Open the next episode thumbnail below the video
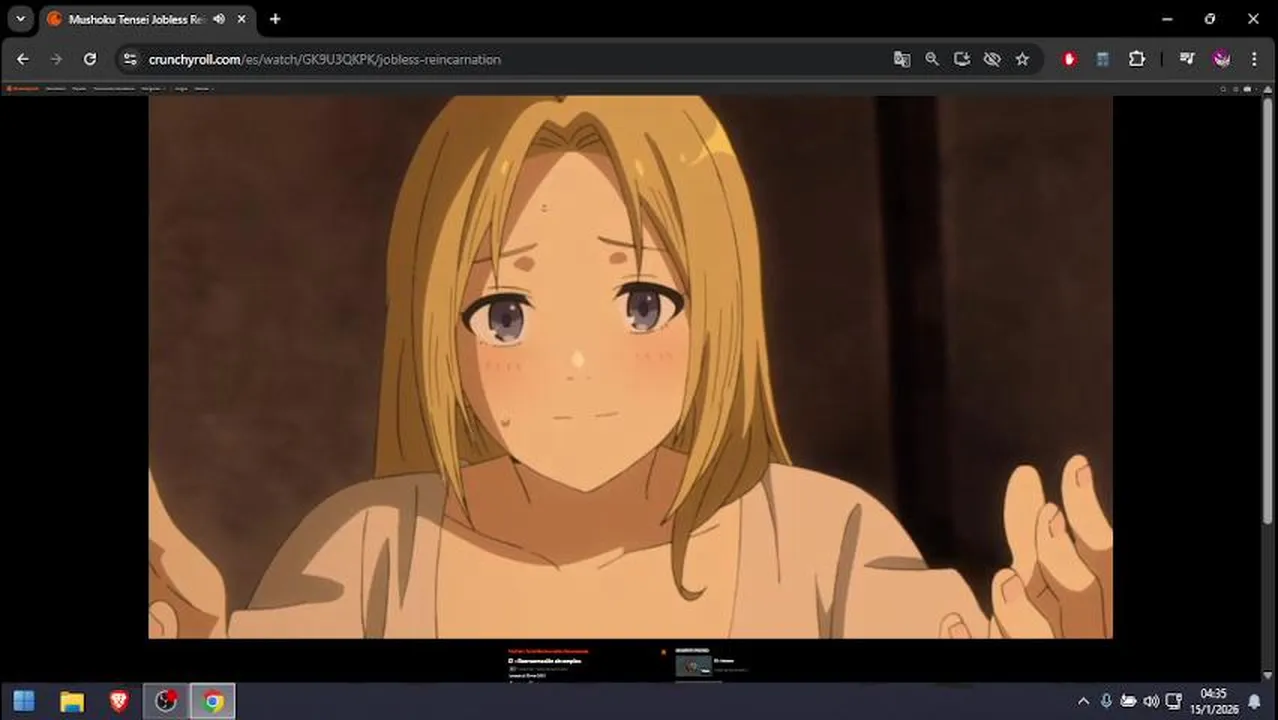 (693, 666)
